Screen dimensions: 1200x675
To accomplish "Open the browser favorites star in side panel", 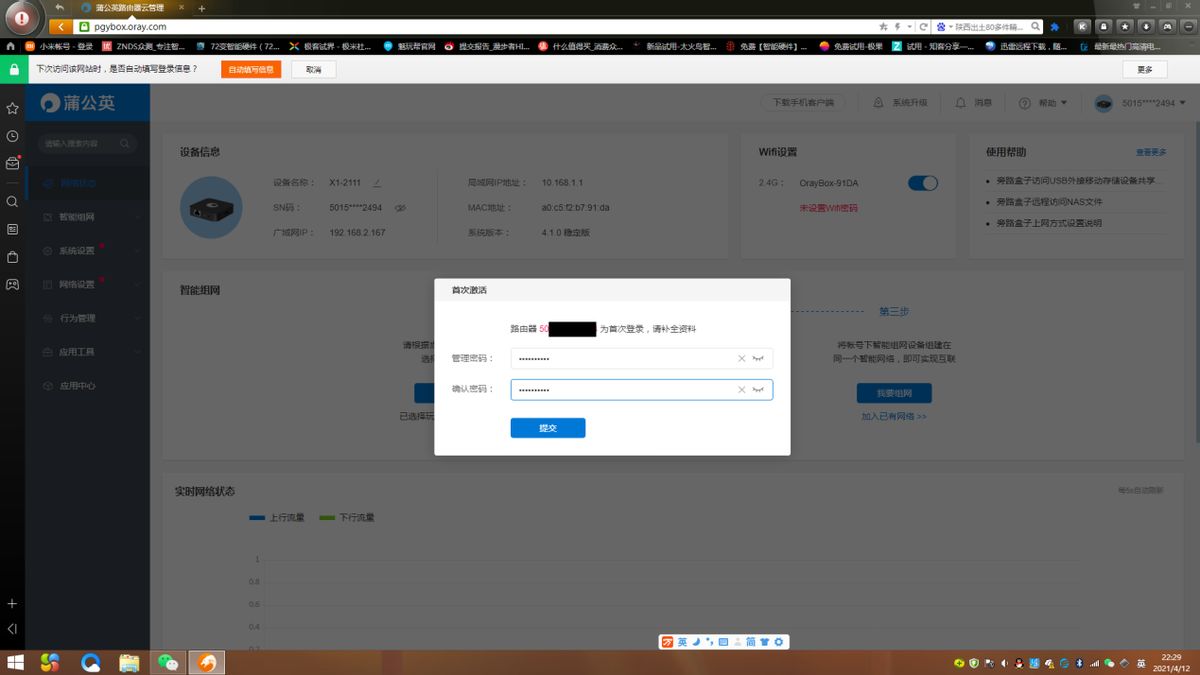I will click(12, 108).
